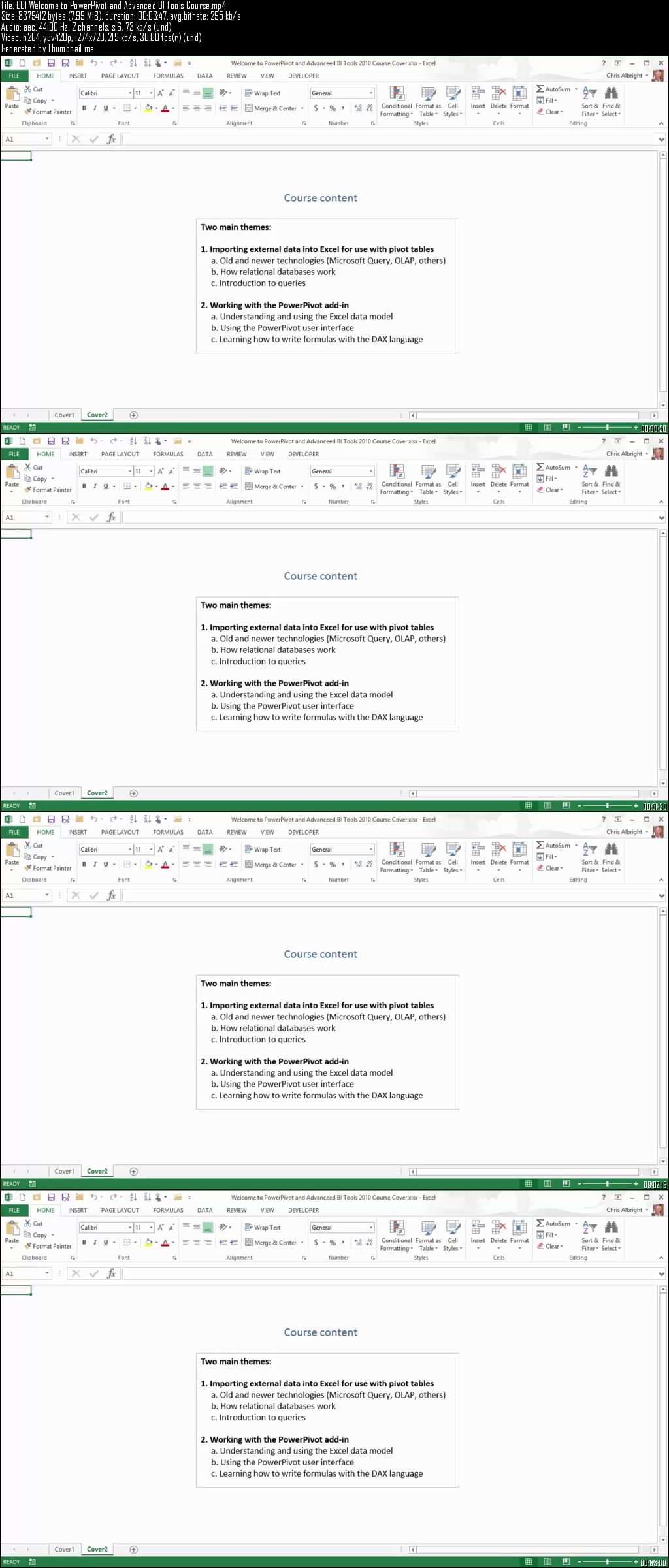The height and width of the screenshot is (1568, 669).
Task: Click Undo arrow in the 00:00:50 frame
Action: (x=93, y=63)
